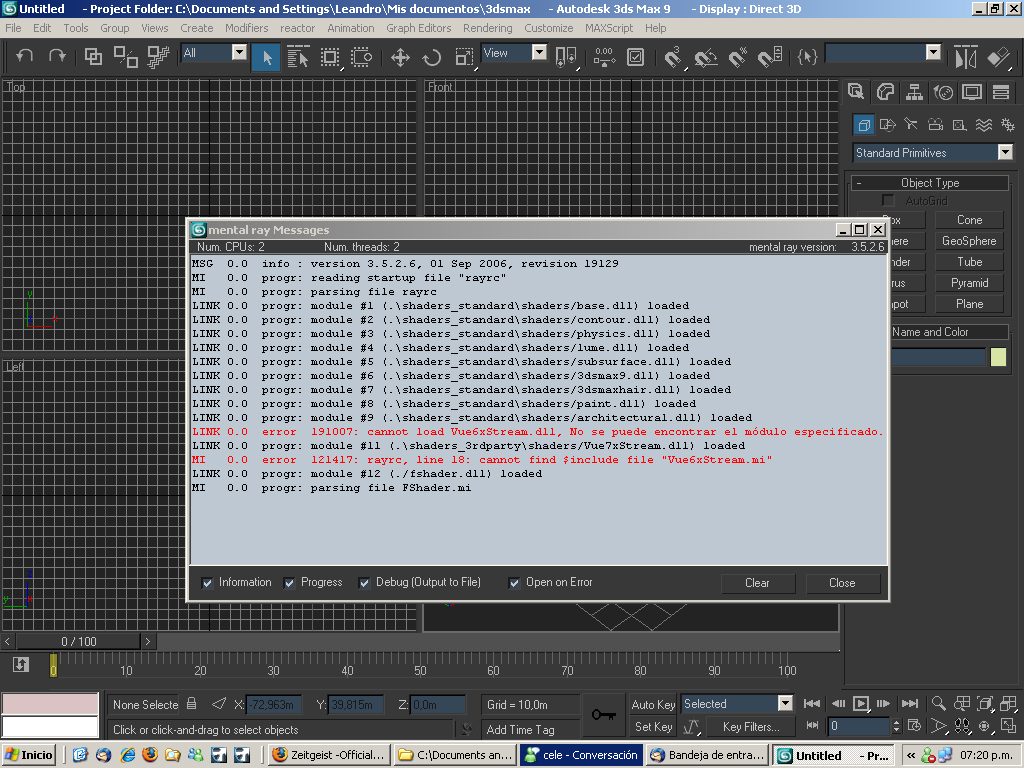Open the Modifiers menu

[246, 28]
